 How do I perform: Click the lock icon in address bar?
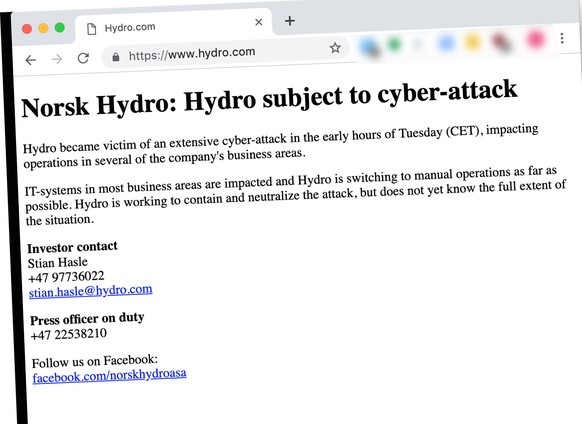coord(116,57)
